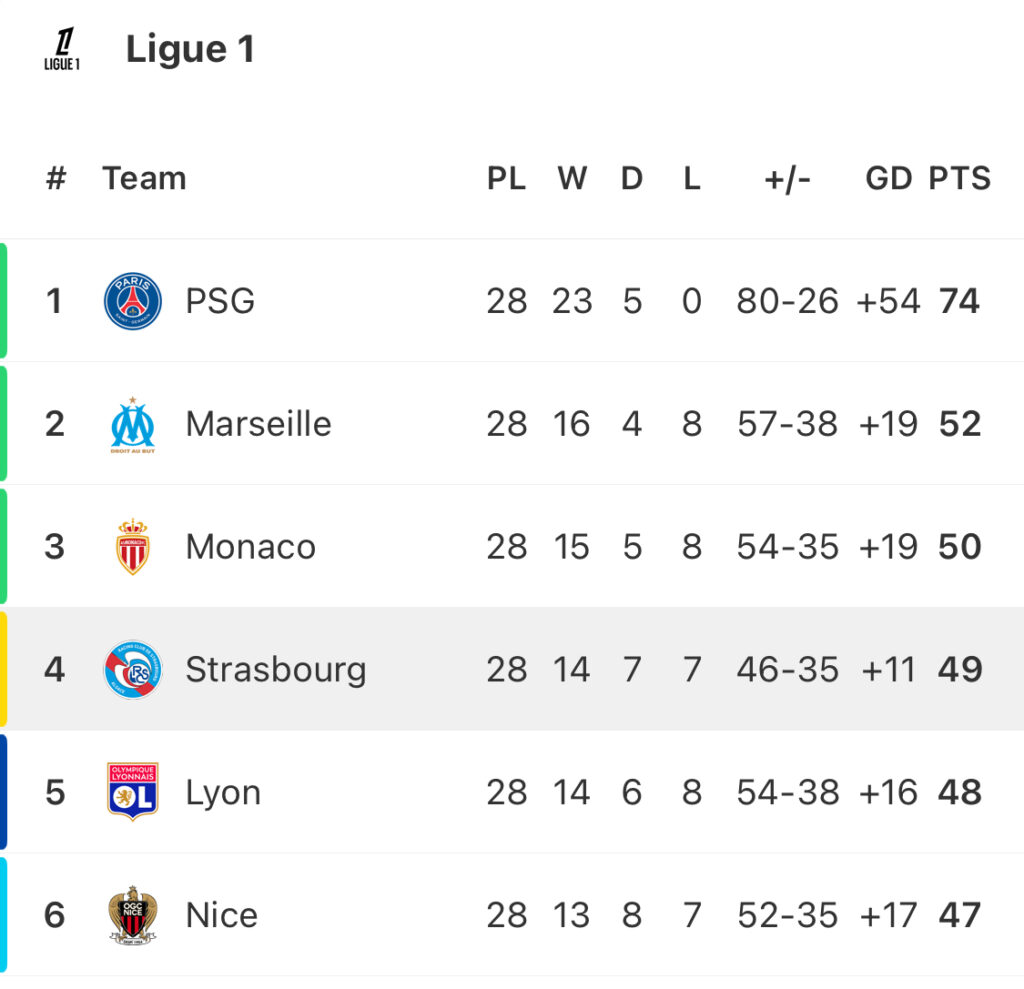The image size is (1024, 989).
Task: Tap the Monaco club badge
Action: [x=133, y=547]
